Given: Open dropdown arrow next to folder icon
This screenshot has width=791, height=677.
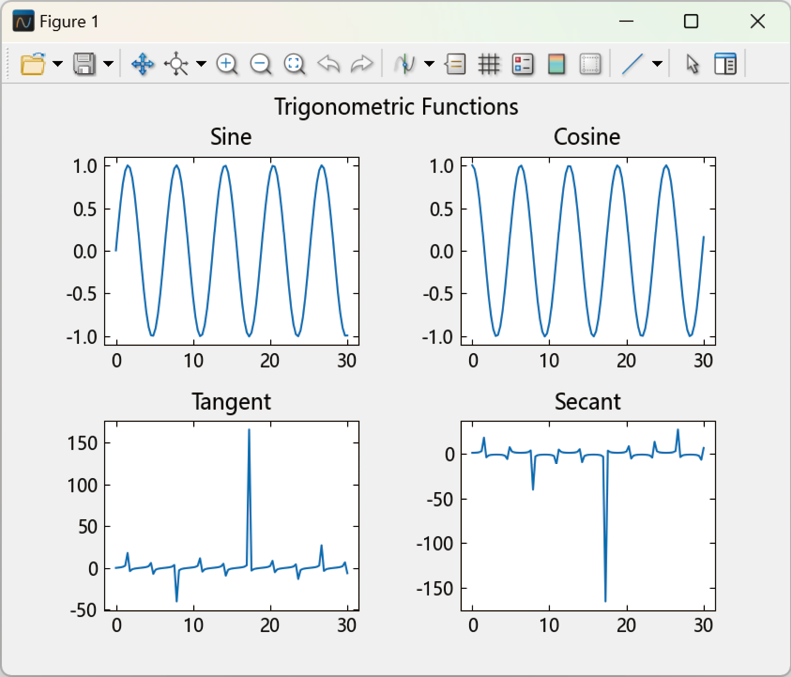Looking at the screenshot, I should [x=58, y=64].
